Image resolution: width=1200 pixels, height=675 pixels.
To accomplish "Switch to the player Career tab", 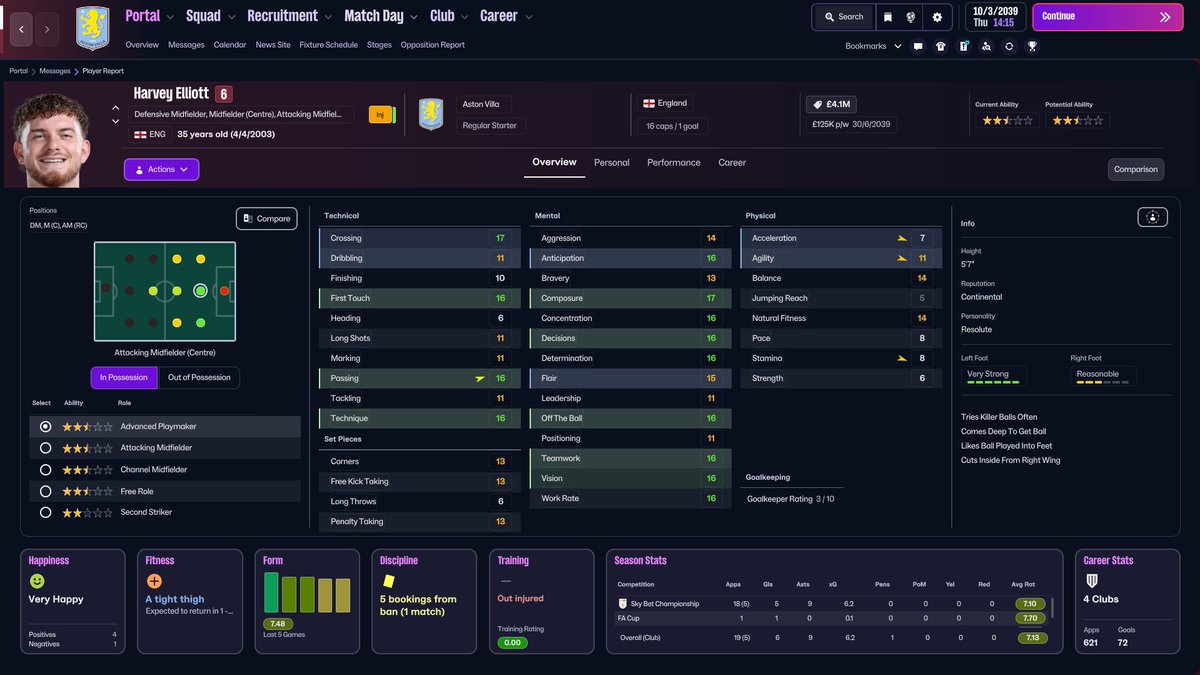I will click(732, 162).
